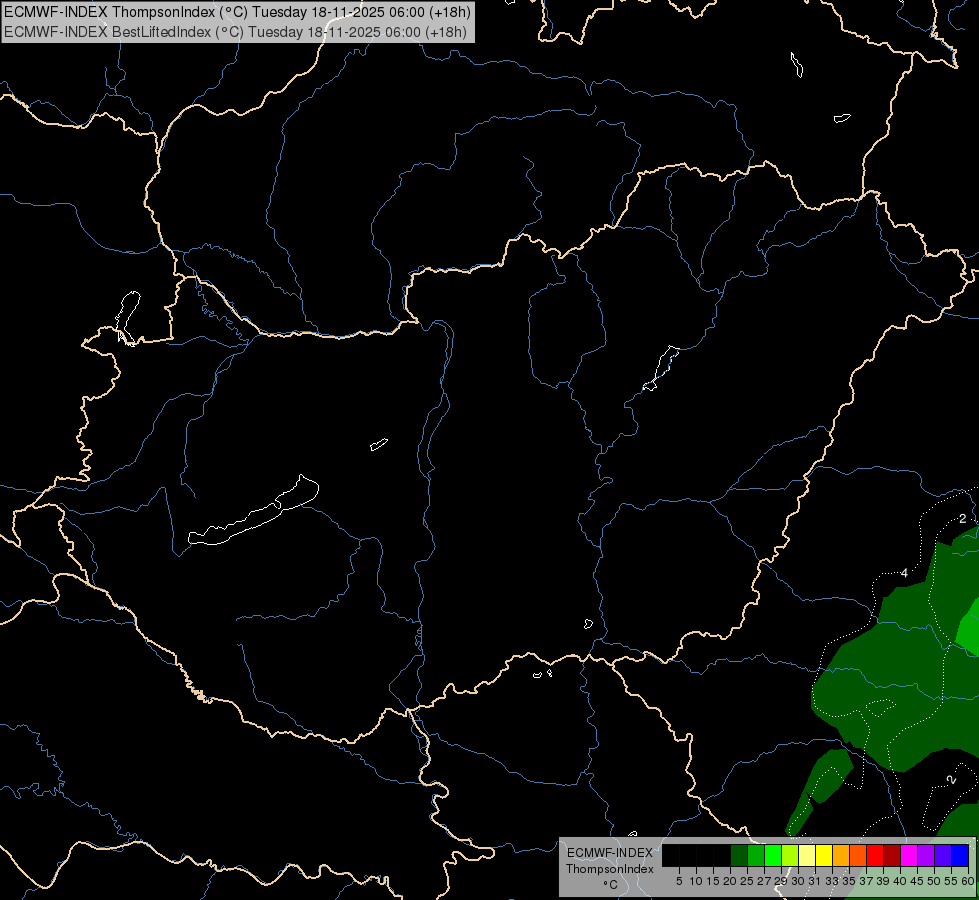Select the bright green 27–29 legend swatch
Viewport: 979px width, 900px height.
coord(774,856)
